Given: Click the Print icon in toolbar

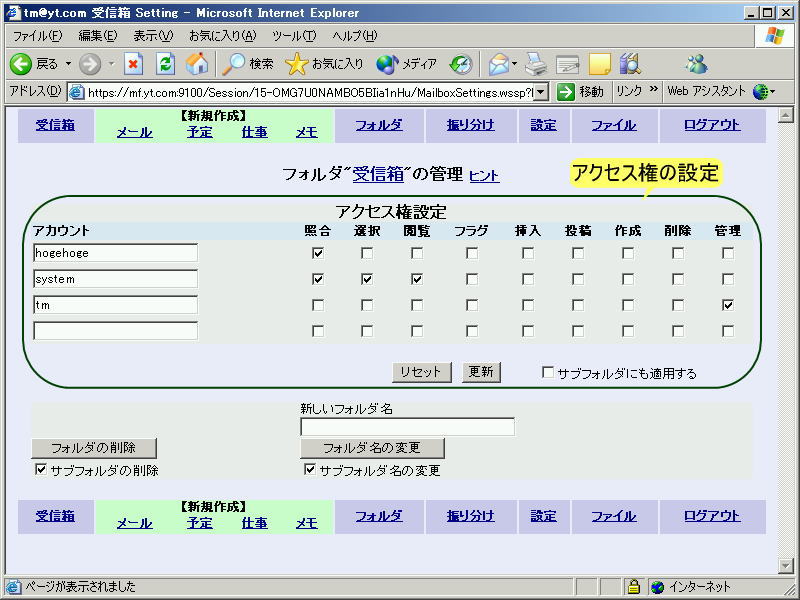Looking at the screenshot, I should coord(537,64).
